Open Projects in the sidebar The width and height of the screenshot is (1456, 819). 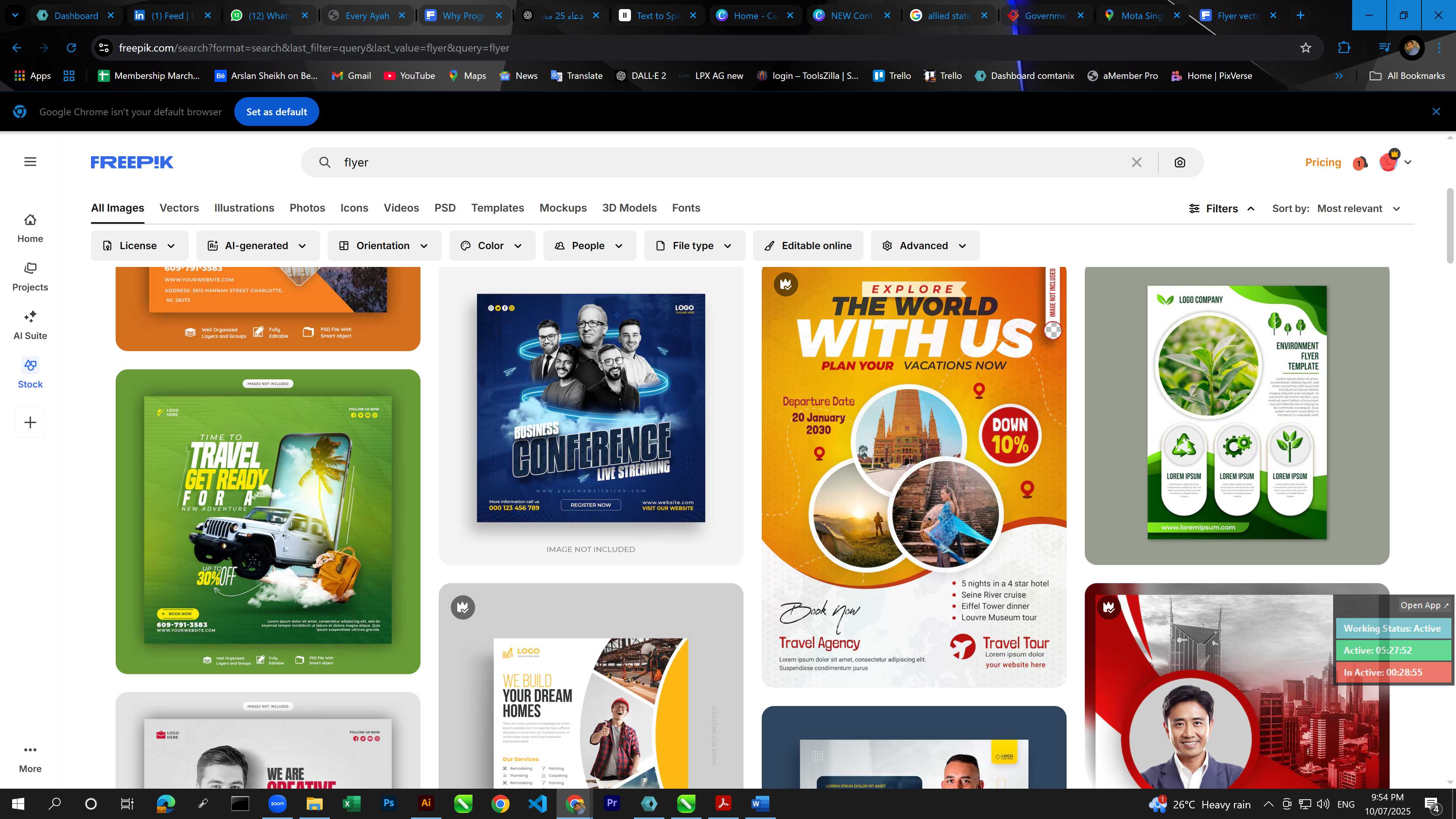(x=30, y=277)
